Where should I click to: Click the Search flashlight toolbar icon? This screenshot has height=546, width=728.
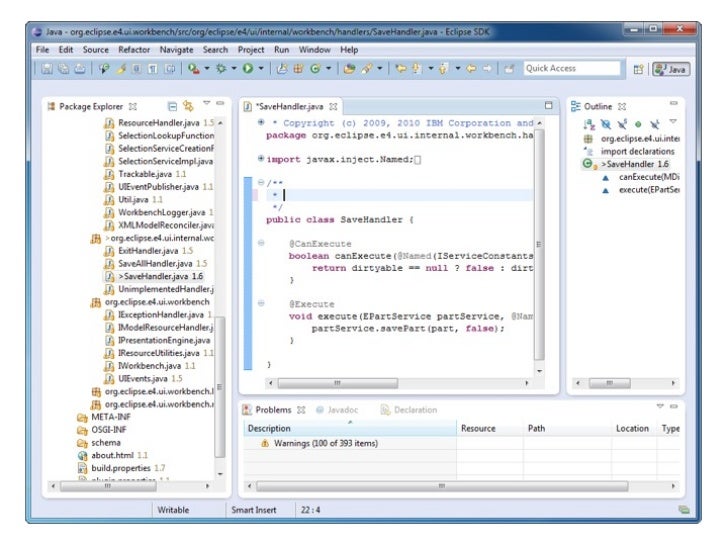pyautogui.click(x=367, y=69)
